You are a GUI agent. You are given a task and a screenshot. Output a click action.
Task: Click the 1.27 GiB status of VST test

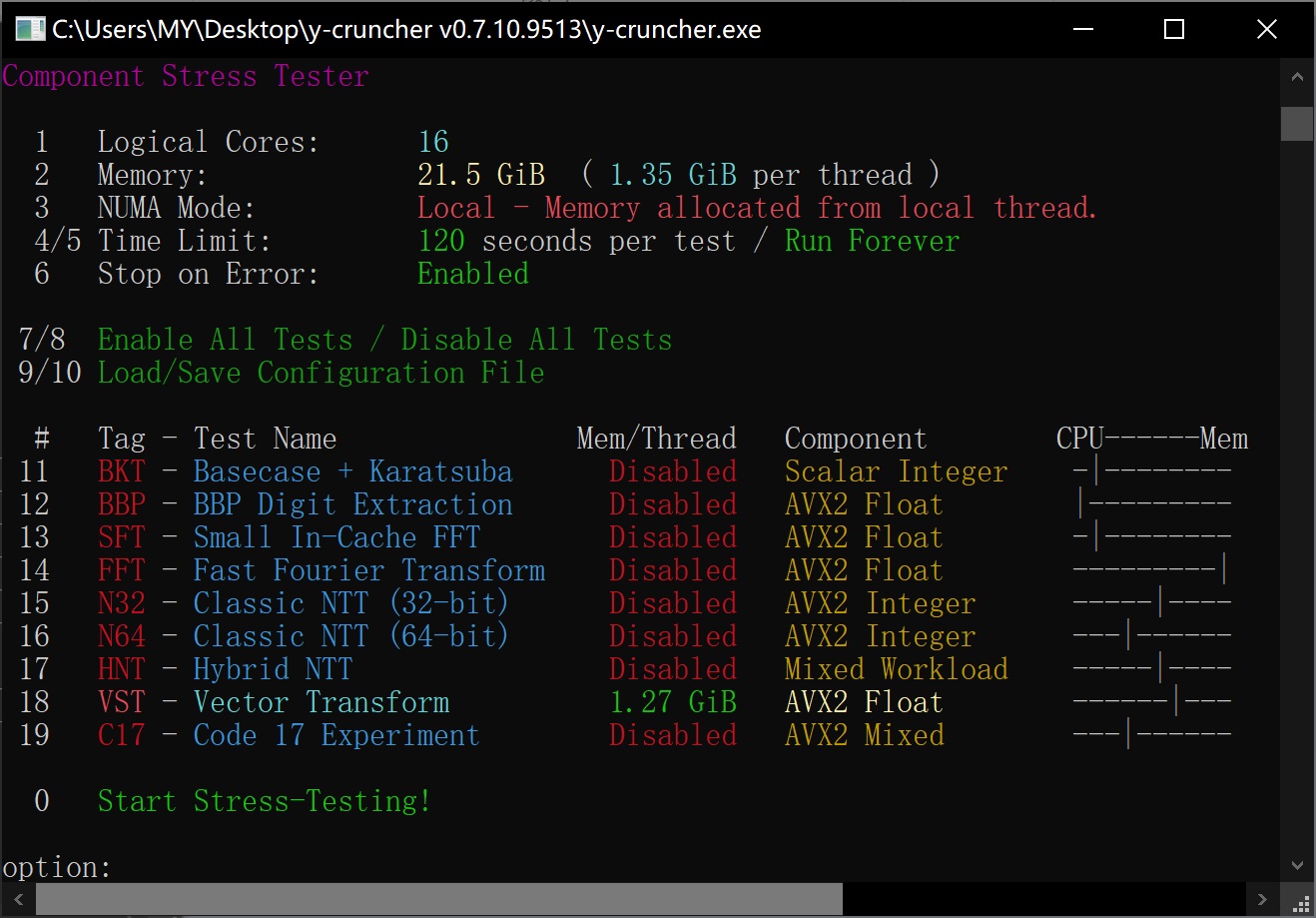[x=672, y=702]
